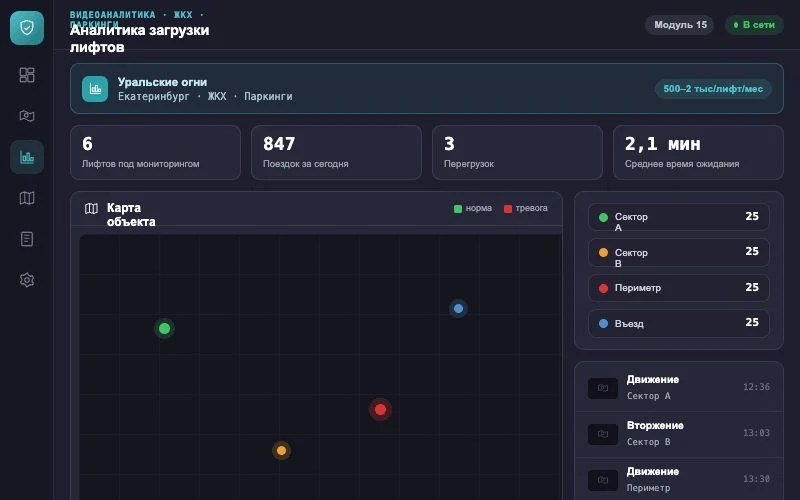The width and height of the screenshot is (800, 500).
Task: Click the Уральские огни title
Action: pyautogui.click(x=162, y=82)
